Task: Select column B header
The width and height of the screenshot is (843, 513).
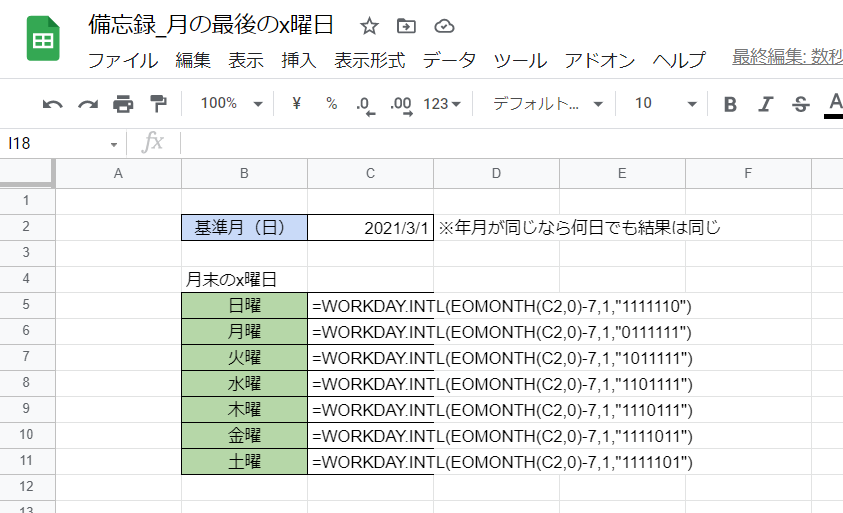Action: tap(244, 174)
